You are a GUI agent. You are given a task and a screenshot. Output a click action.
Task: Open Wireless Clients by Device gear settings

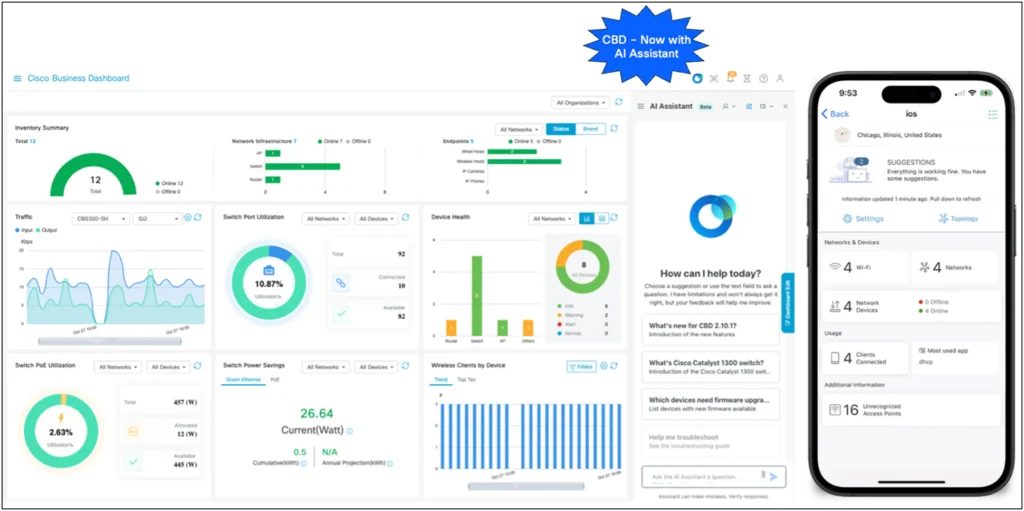pyautogui.click(x=603, y=366)
